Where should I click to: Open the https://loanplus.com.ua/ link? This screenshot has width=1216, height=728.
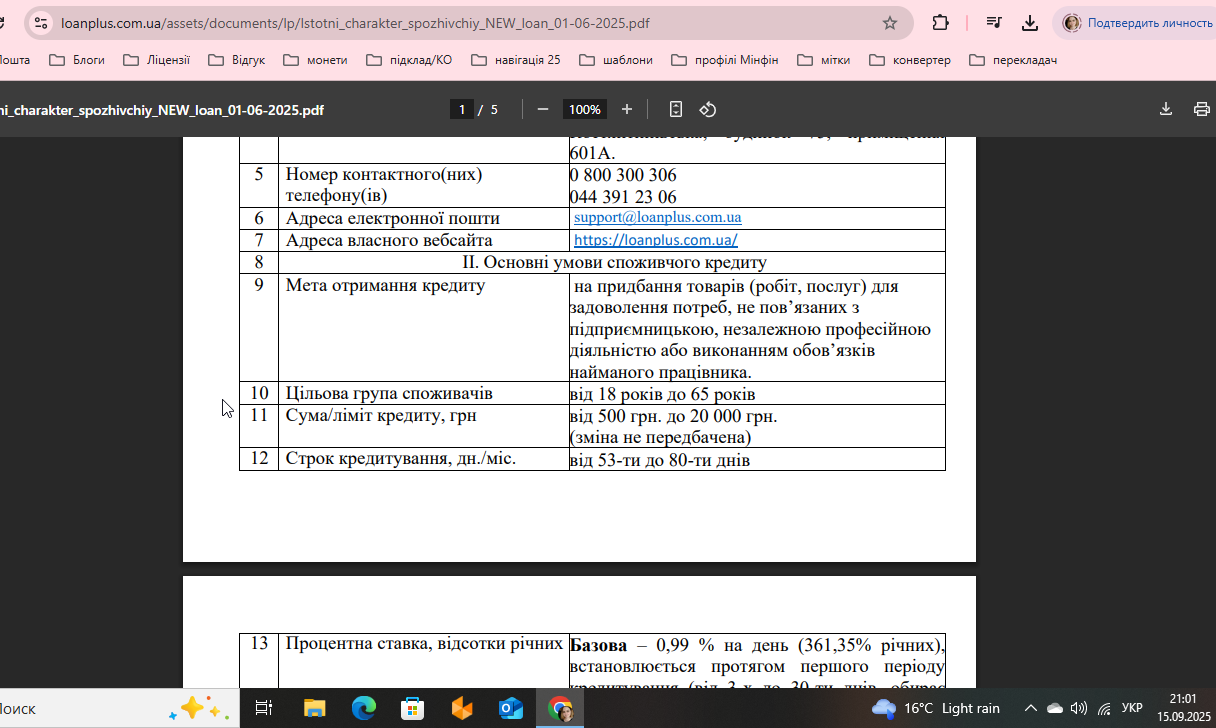tap(656, 240)
